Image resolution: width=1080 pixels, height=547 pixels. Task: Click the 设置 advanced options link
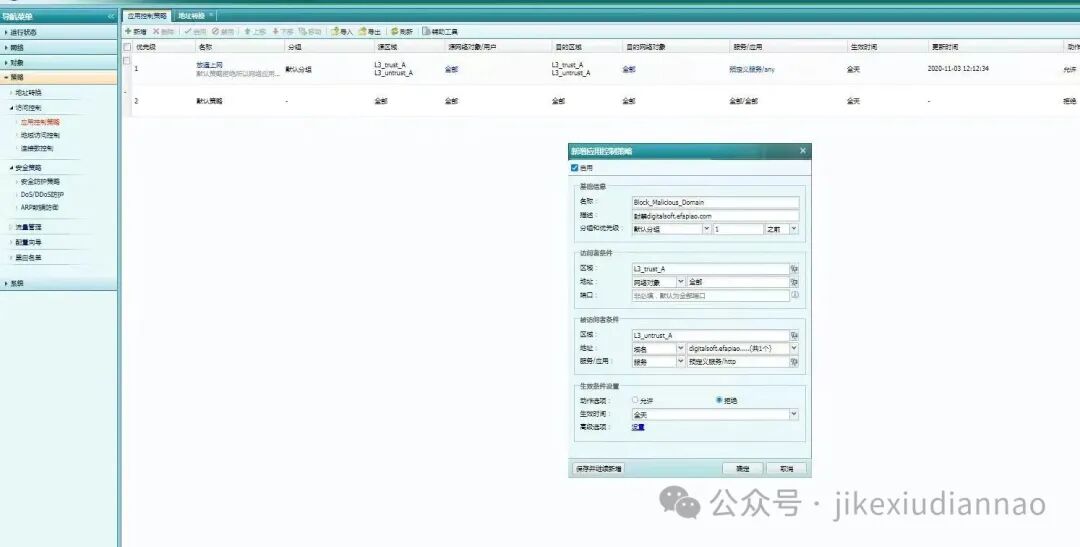638,427
